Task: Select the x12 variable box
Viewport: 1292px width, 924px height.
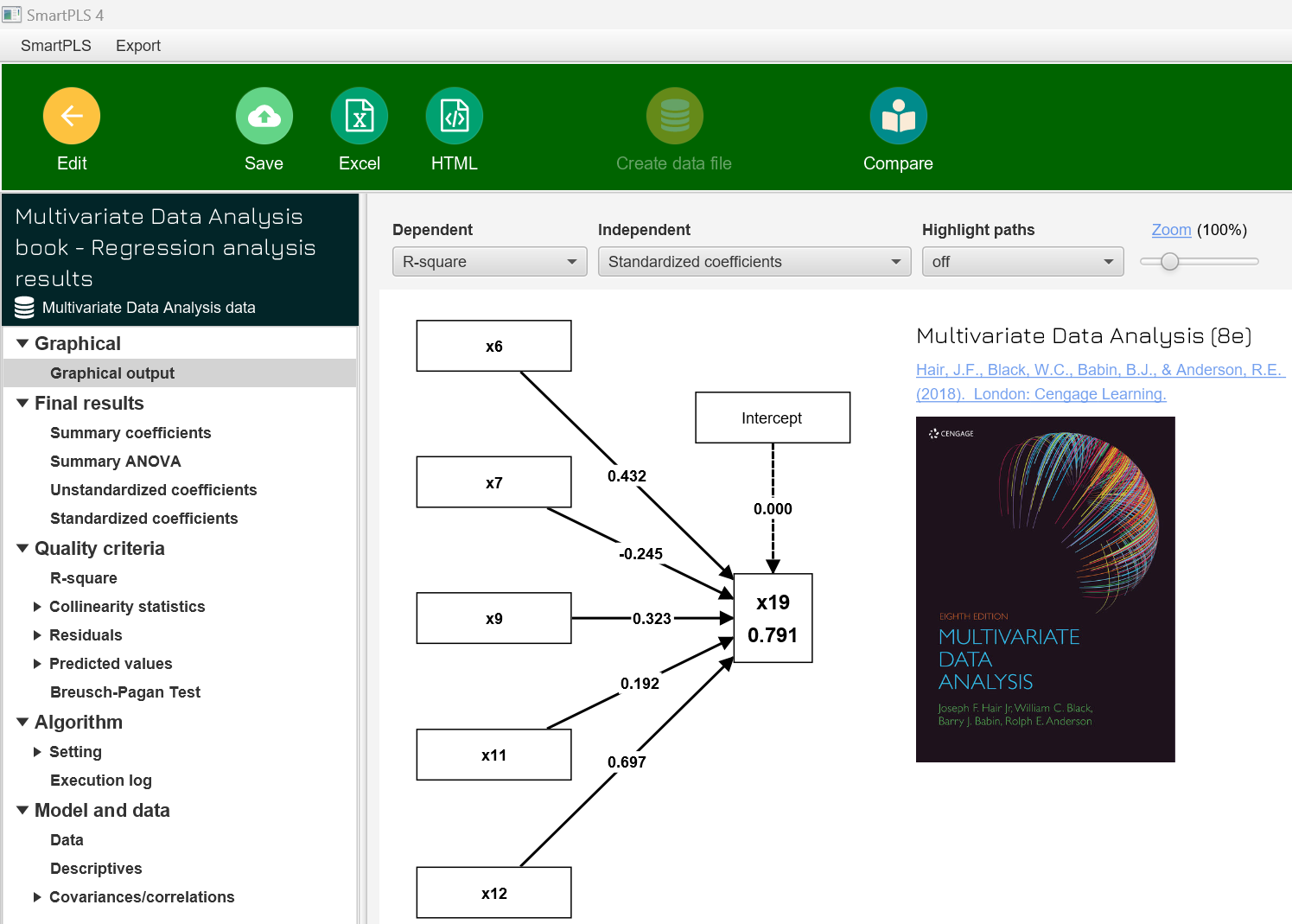Action: (x=494, y=892)
